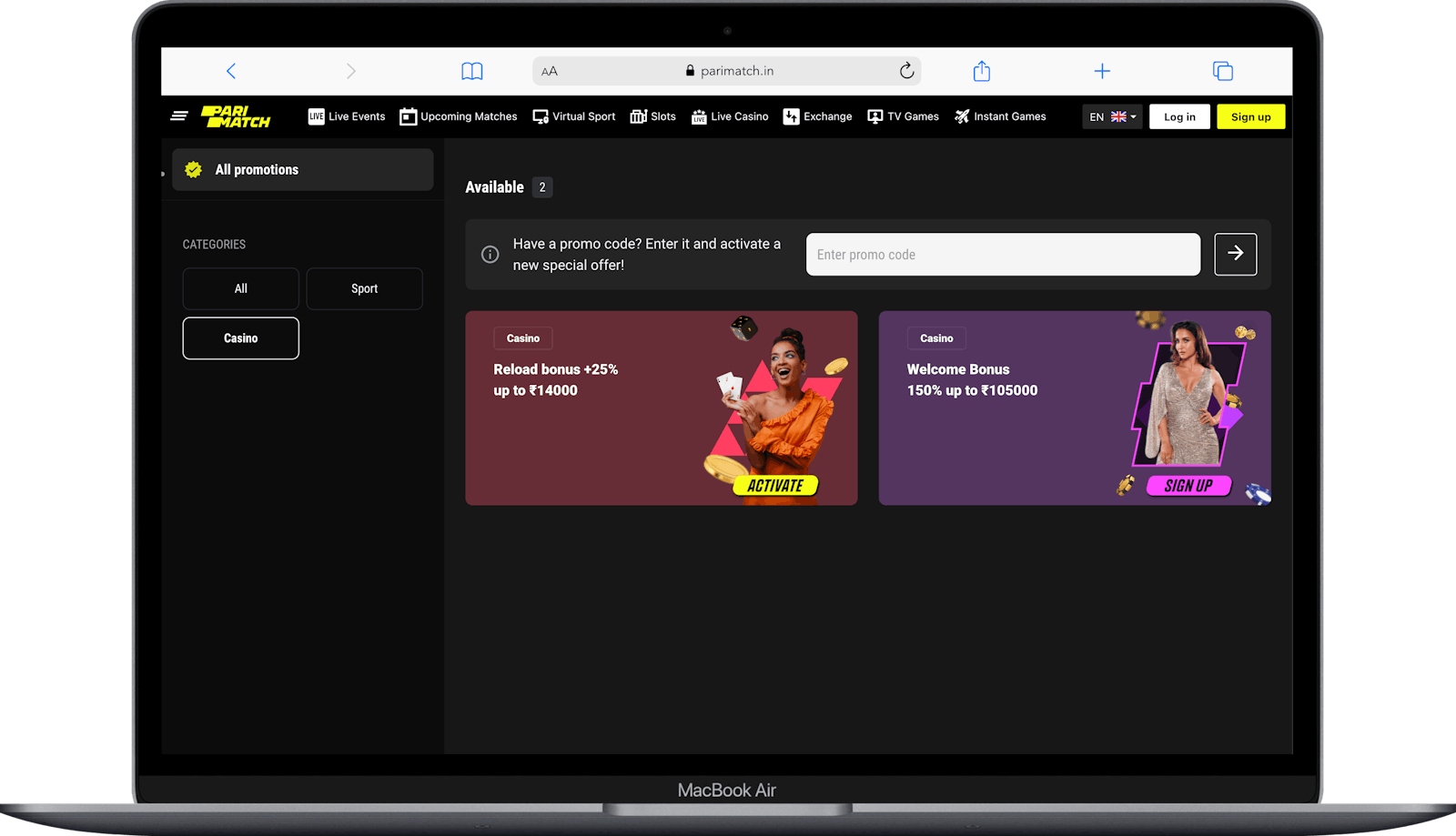Go back using browser back arrow
Viewport: 1456px width, 836px height.
[x=231, y=71]
